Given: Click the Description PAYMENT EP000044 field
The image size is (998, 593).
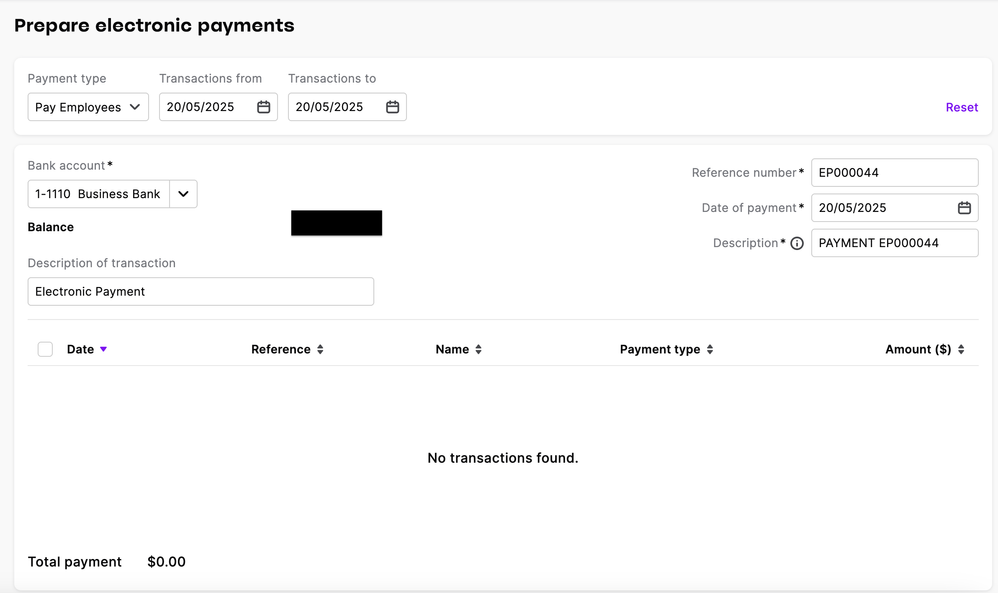Looking at the screenshot, I should (894, 243).
